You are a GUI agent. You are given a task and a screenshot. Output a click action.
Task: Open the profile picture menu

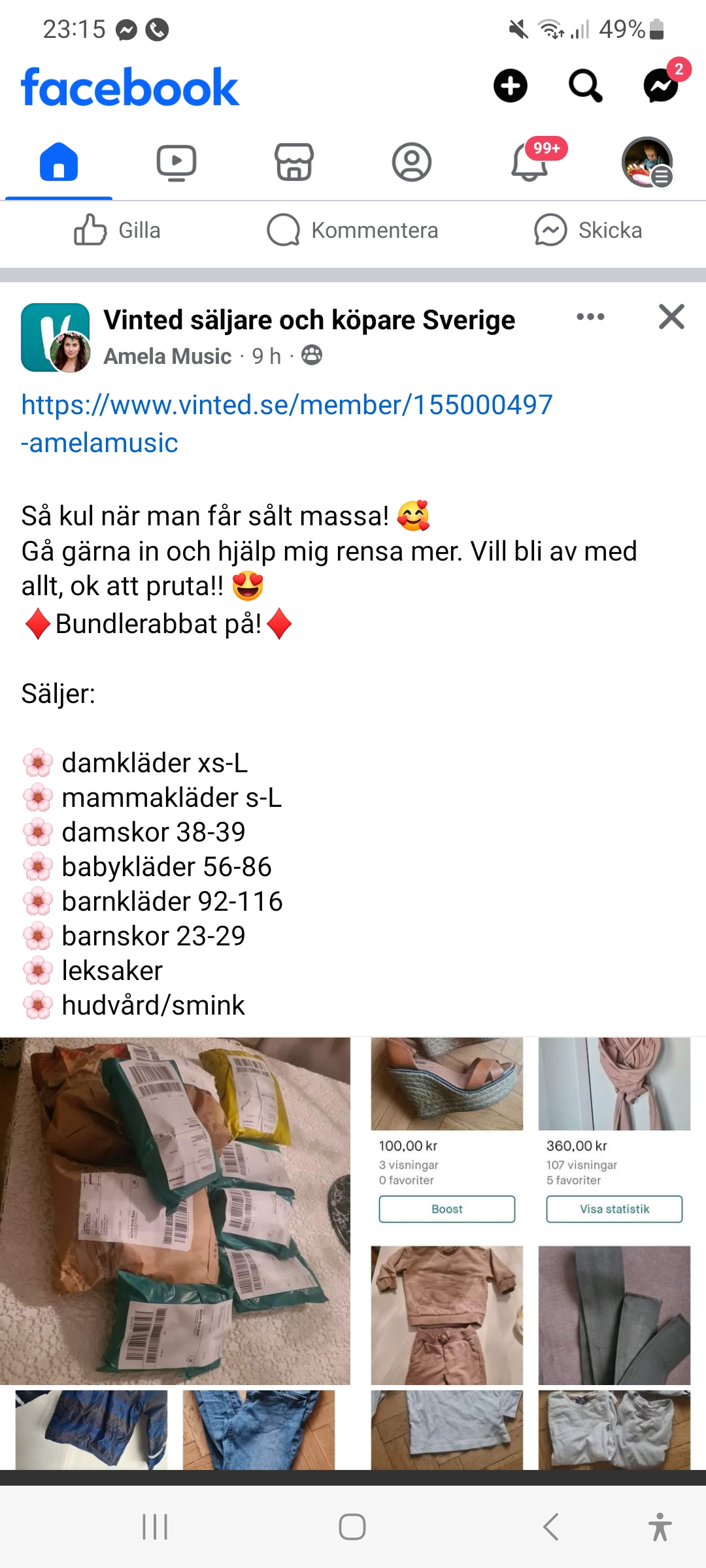point(647,162)
